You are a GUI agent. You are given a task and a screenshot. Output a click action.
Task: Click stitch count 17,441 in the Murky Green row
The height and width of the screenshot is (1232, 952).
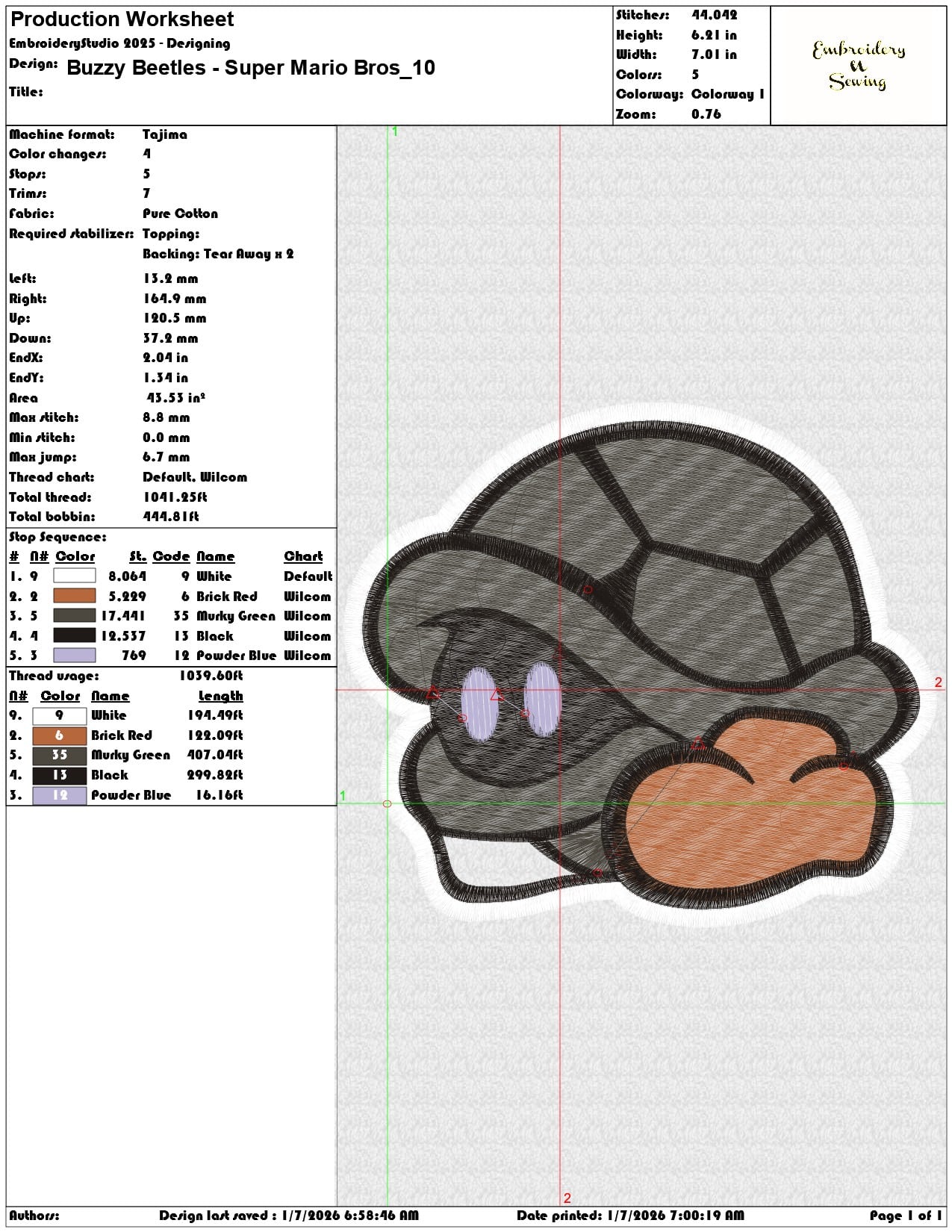123,616
